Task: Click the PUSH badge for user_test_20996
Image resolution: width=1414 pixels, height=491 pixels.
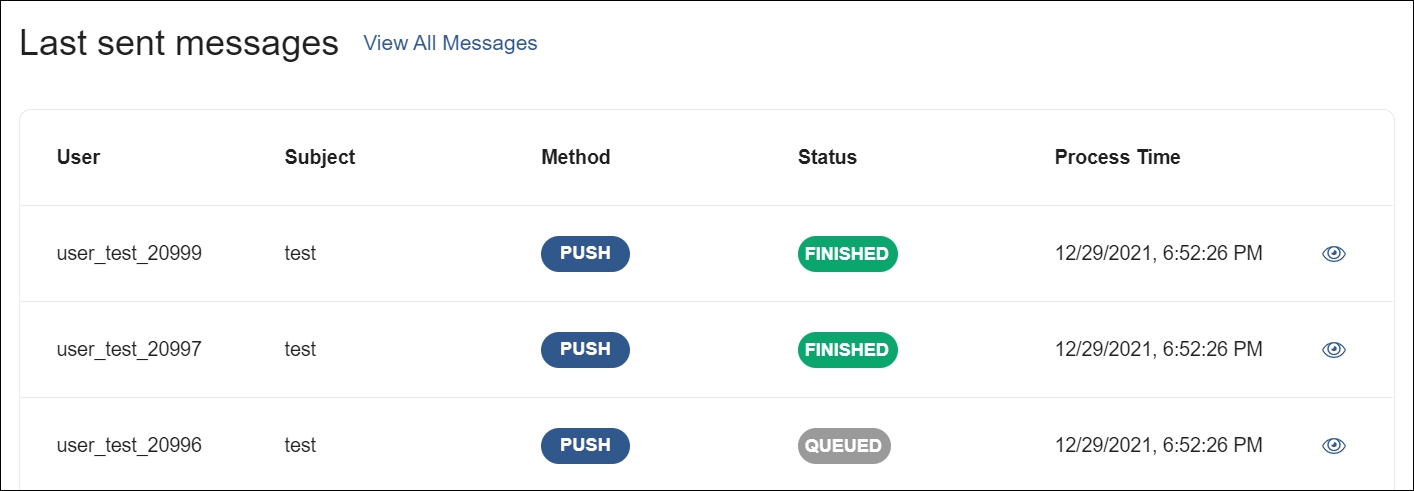Action: [x=585, y=446]
